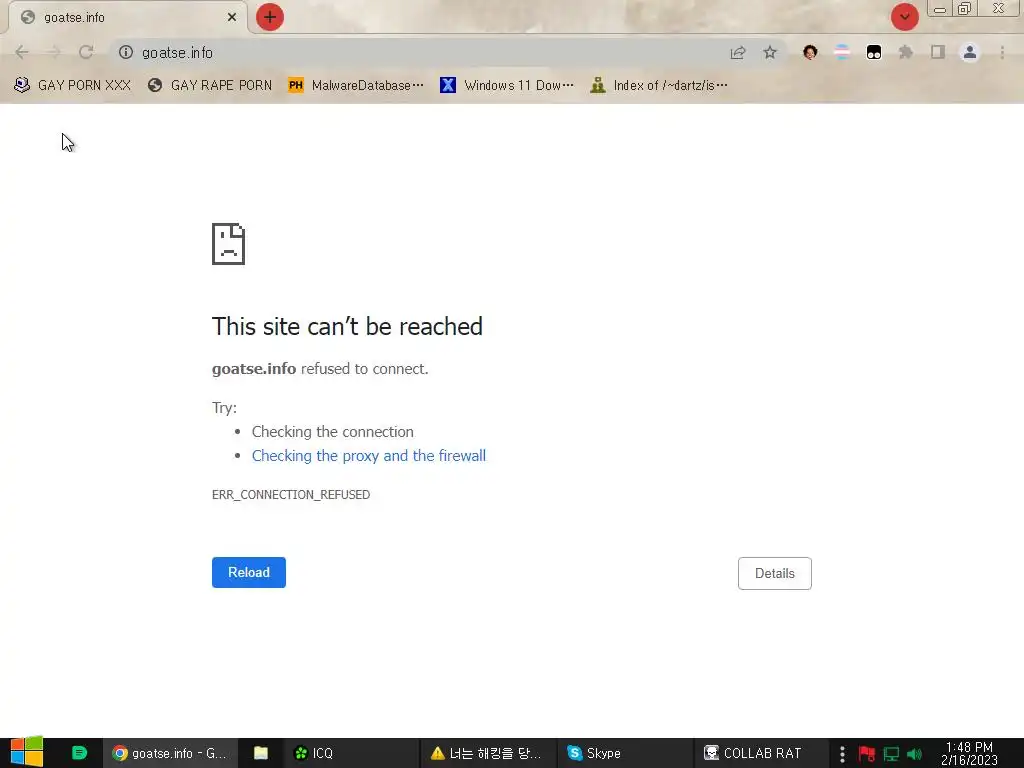Open the face avatar extension icon

coord(810,52)
